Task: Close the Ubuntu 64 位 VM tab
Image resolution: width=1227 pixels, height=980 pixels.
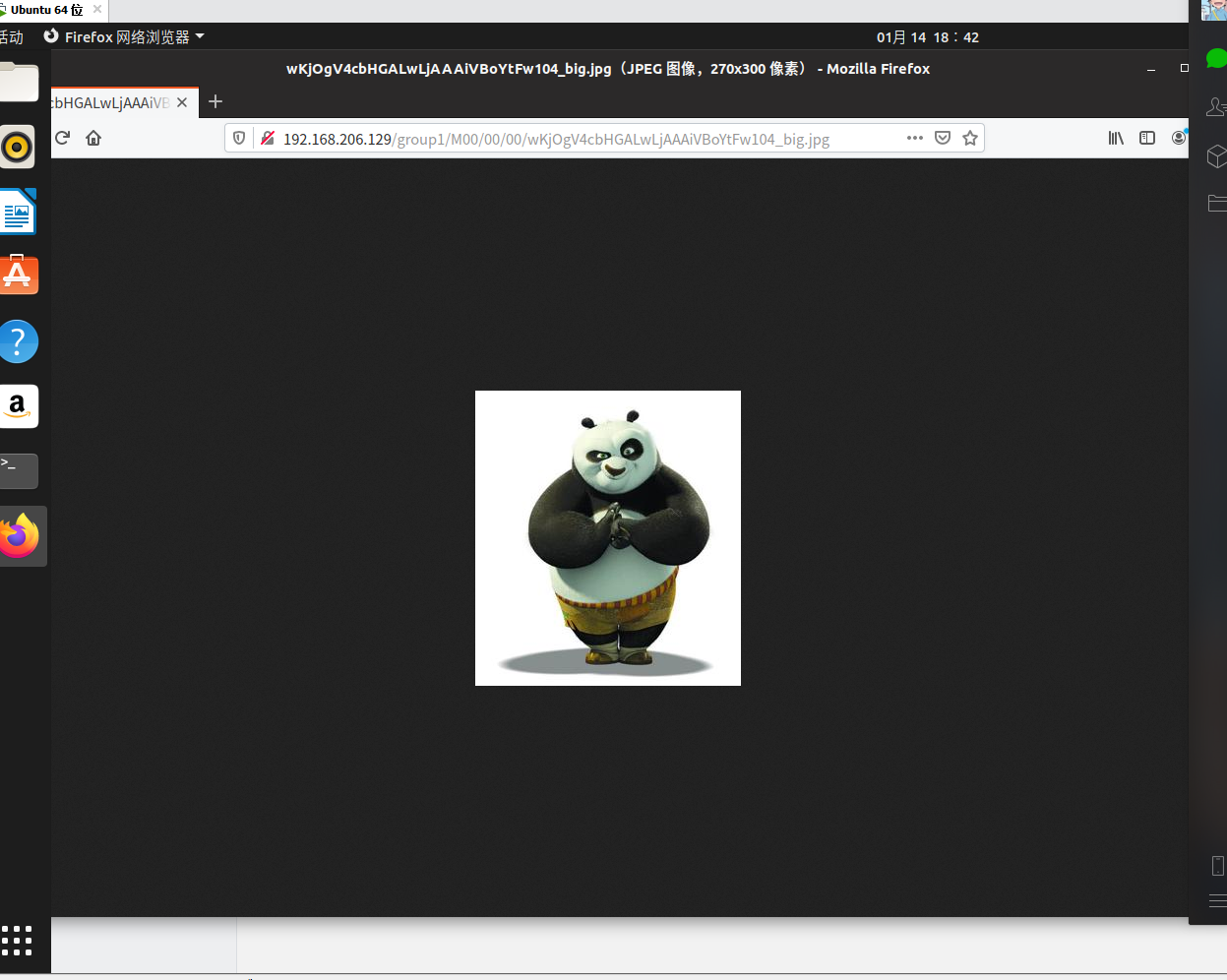Action: [97, 9]
